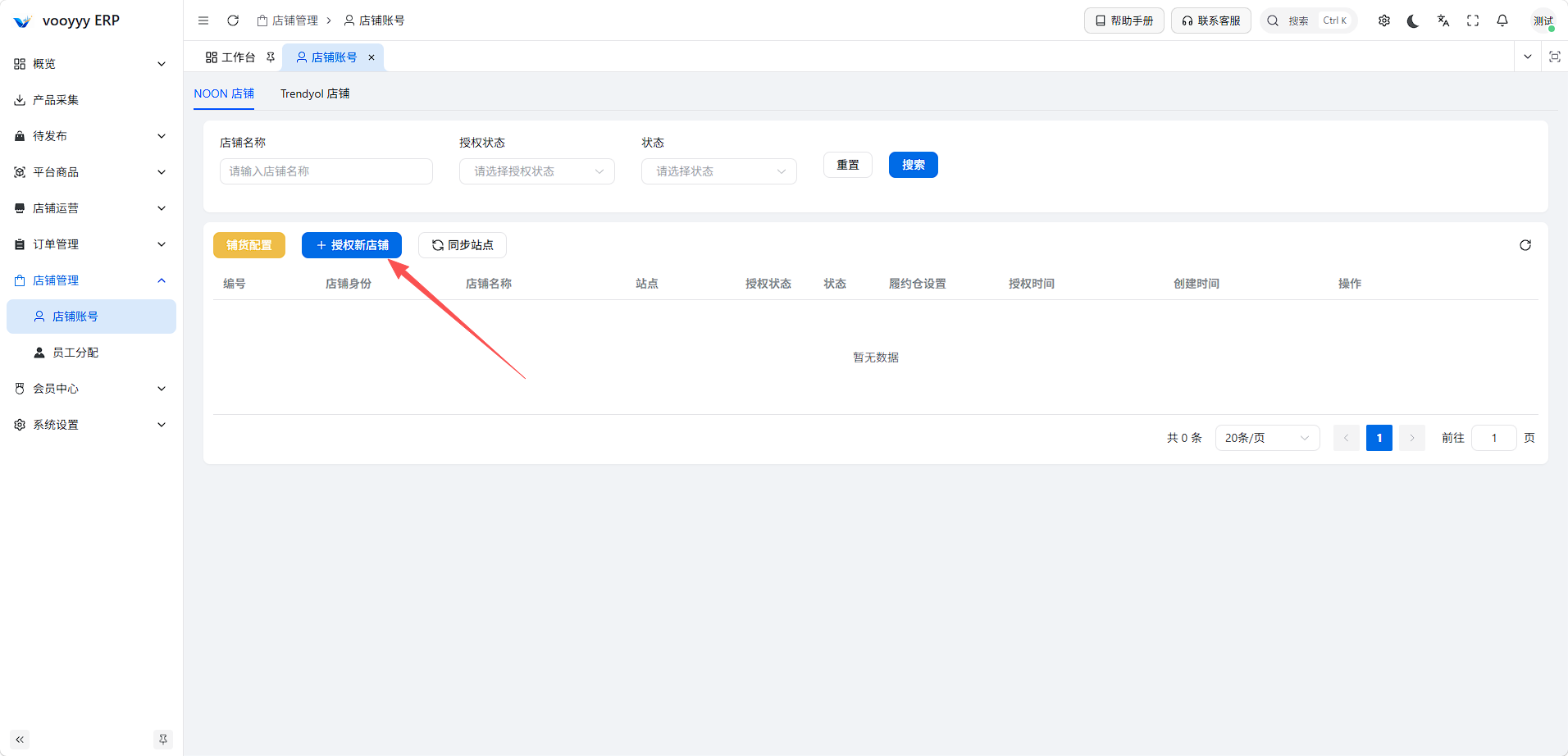Image resolution: width=1568 pixels, height=756 pixels.
Task: Click 授权新店铺 to authorize a store
Action: point(352,245)
